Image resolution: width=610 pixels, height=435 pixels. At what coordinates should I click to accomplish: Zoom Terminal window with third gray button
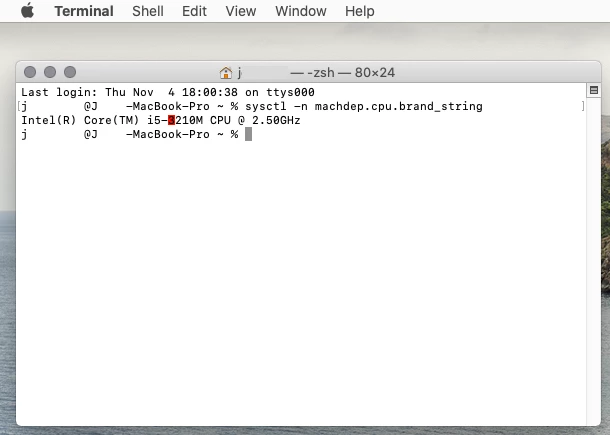click(x=70, y=72)
